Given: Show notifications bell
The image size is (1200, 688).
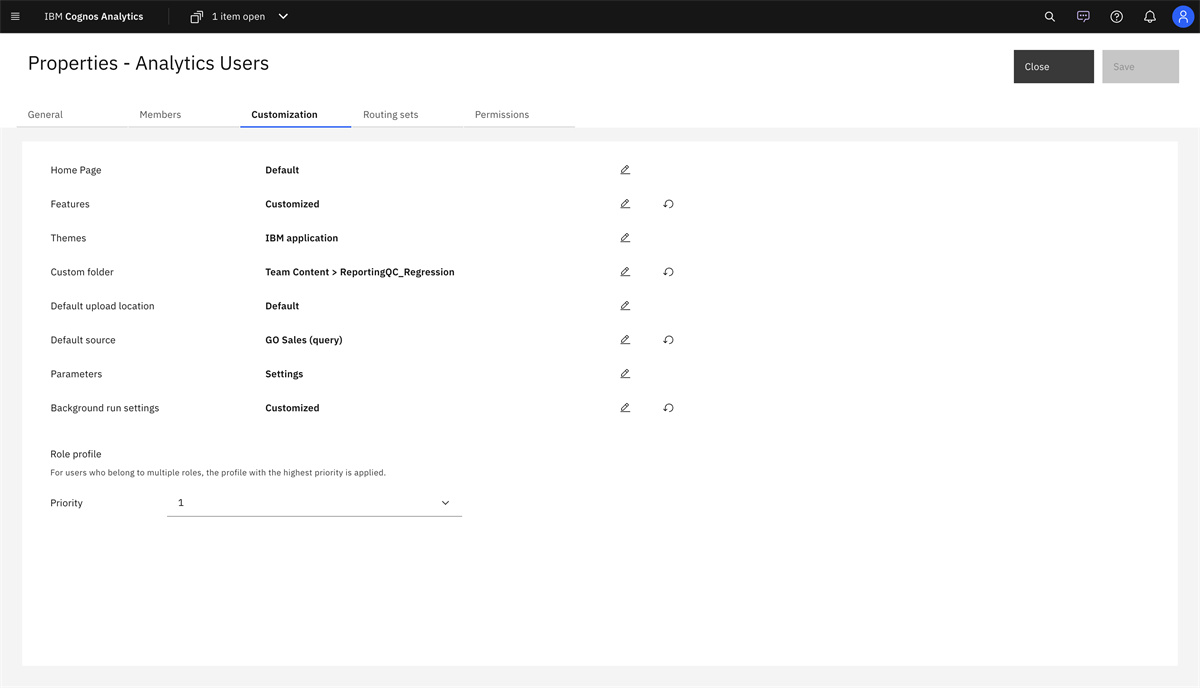Looking at the screenshot, I should [x=1150, y=16].
